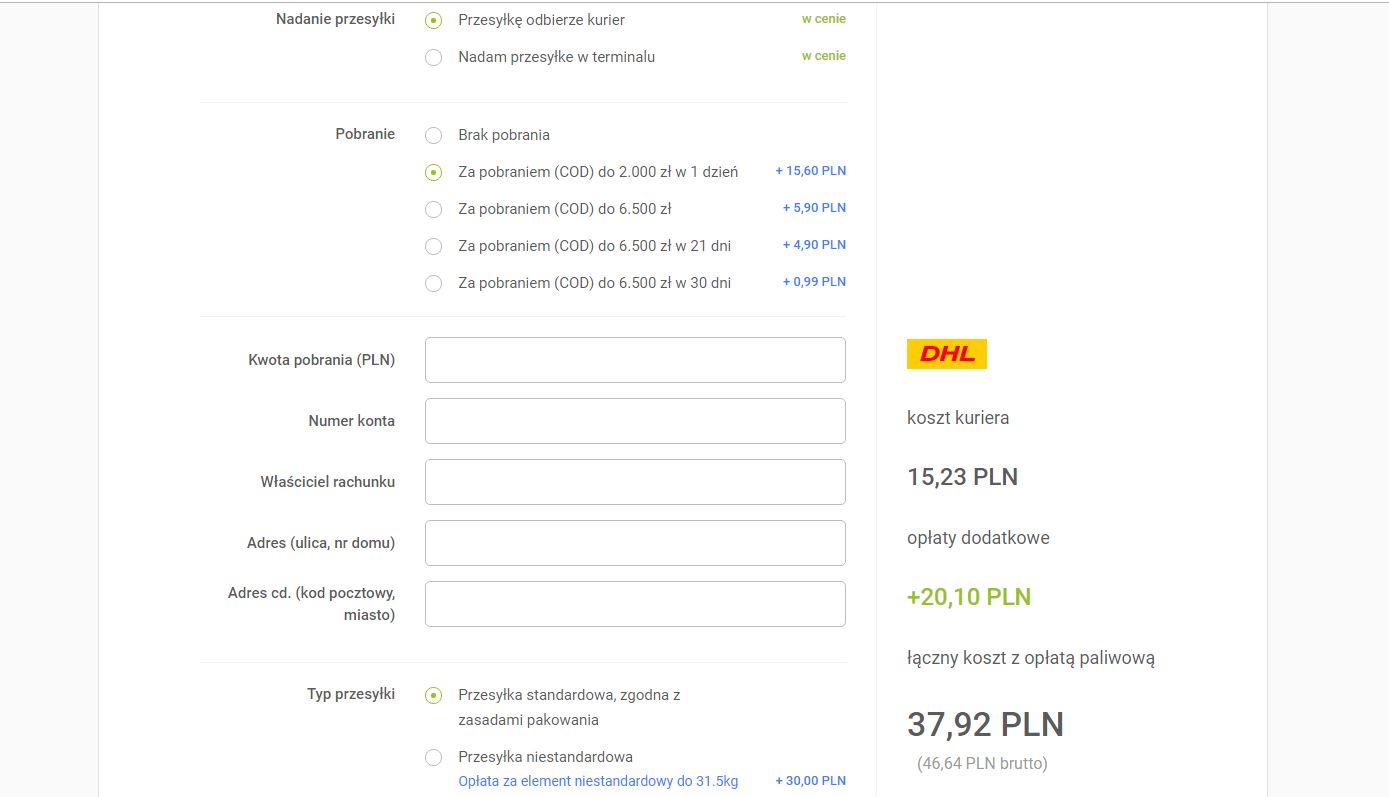Image resolution: width=1389 pixels, height=797 pixels.
Task: Choose "Nadam przesyłkę w terminalu" option
Action: click(433, 58)
